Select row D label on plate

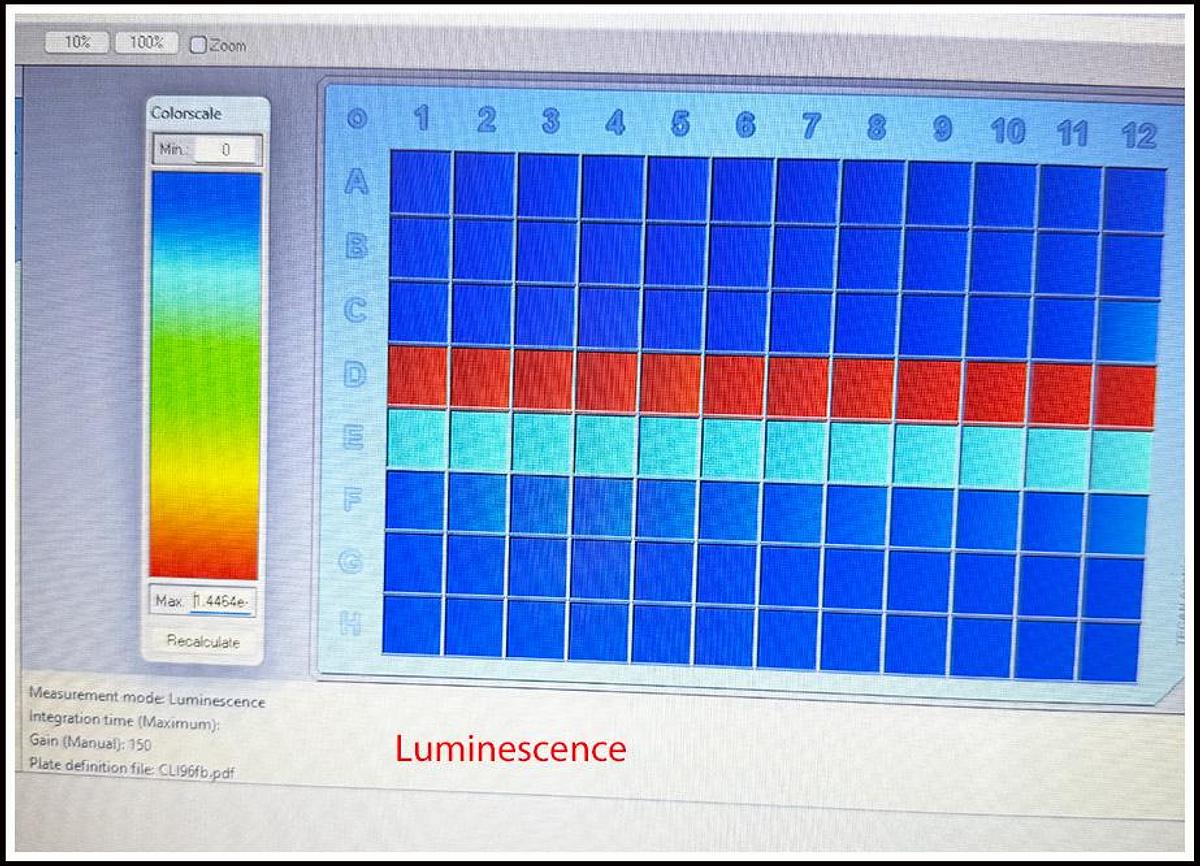pos(355,375)
